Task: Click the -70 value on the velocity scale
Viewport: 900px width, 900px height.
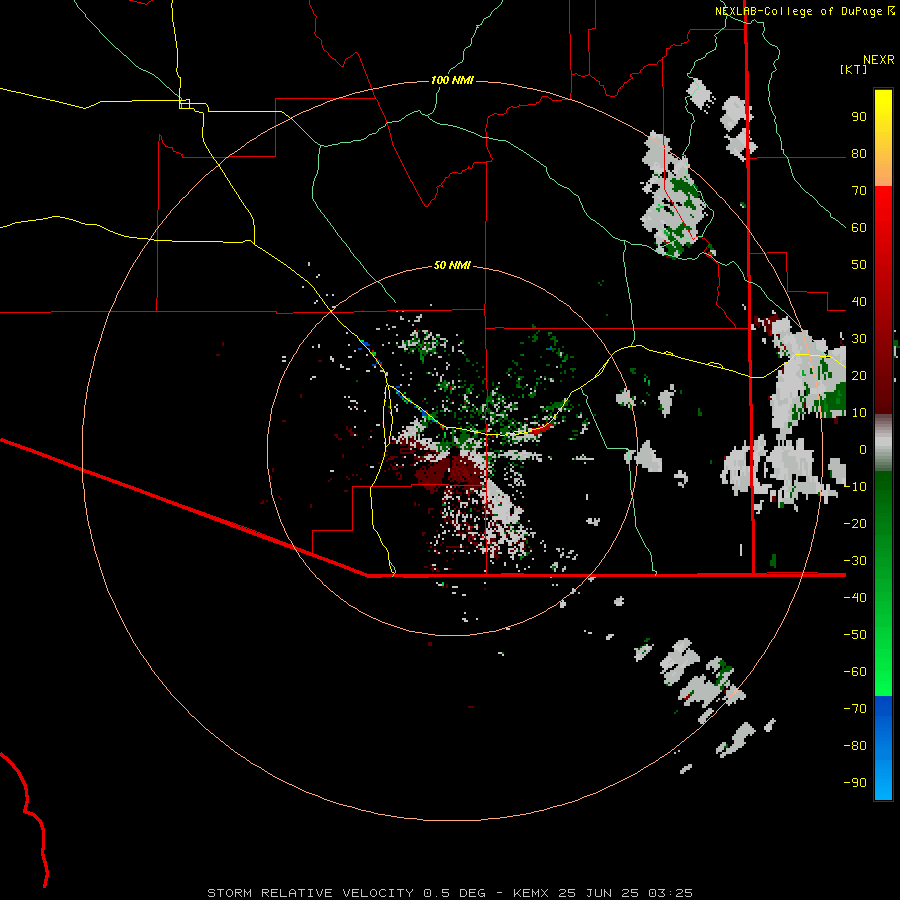Action: click(x=855, y=709)
